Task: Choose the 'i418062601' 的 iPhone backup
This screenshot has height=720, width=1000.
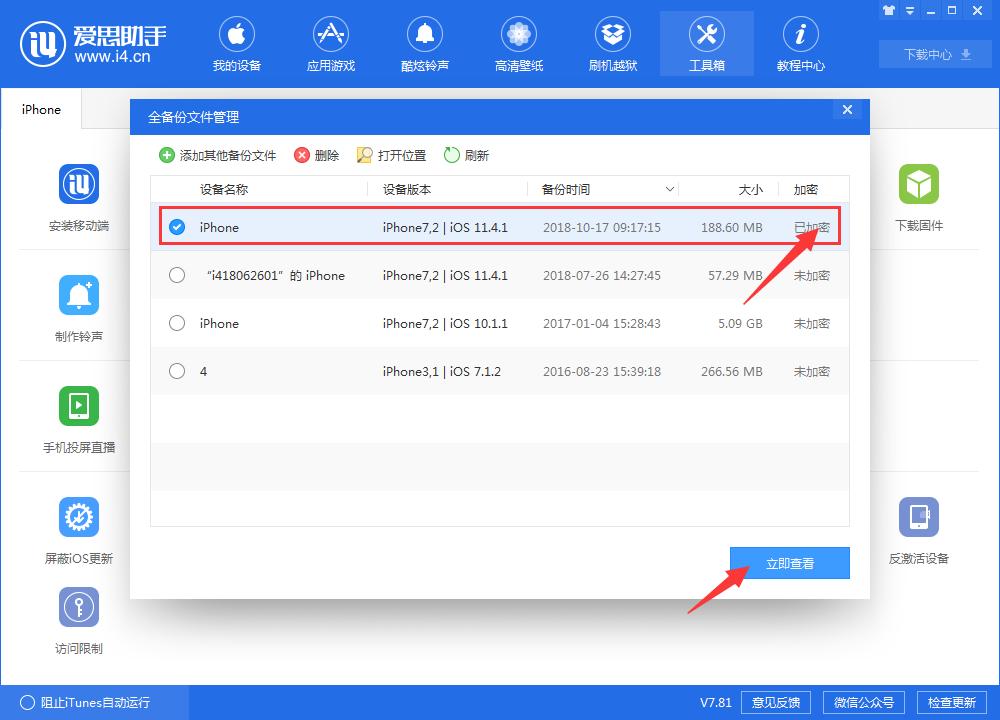Action: (x=177, y=275)
